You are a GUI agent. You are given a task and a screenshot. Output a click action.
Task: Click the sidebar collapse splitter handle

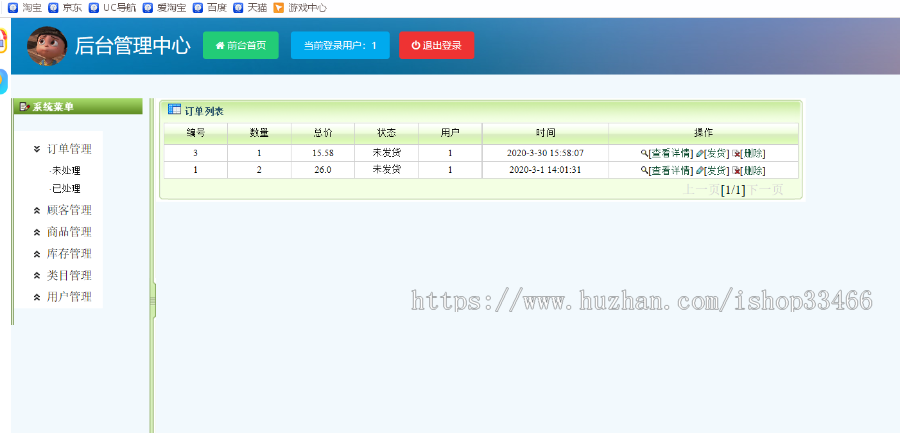[x=153, y=301]
